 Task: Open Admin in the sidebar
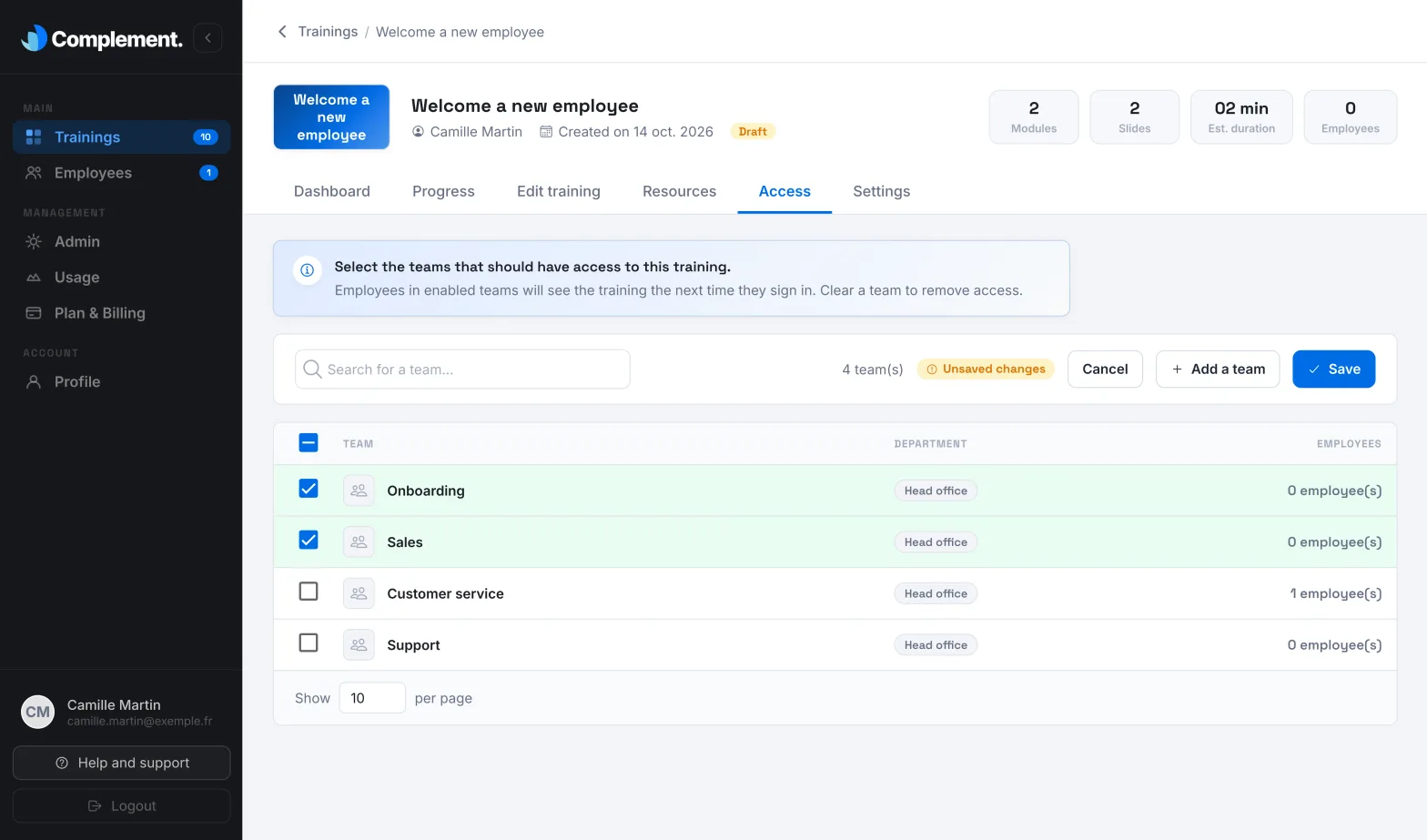point(121,242)
